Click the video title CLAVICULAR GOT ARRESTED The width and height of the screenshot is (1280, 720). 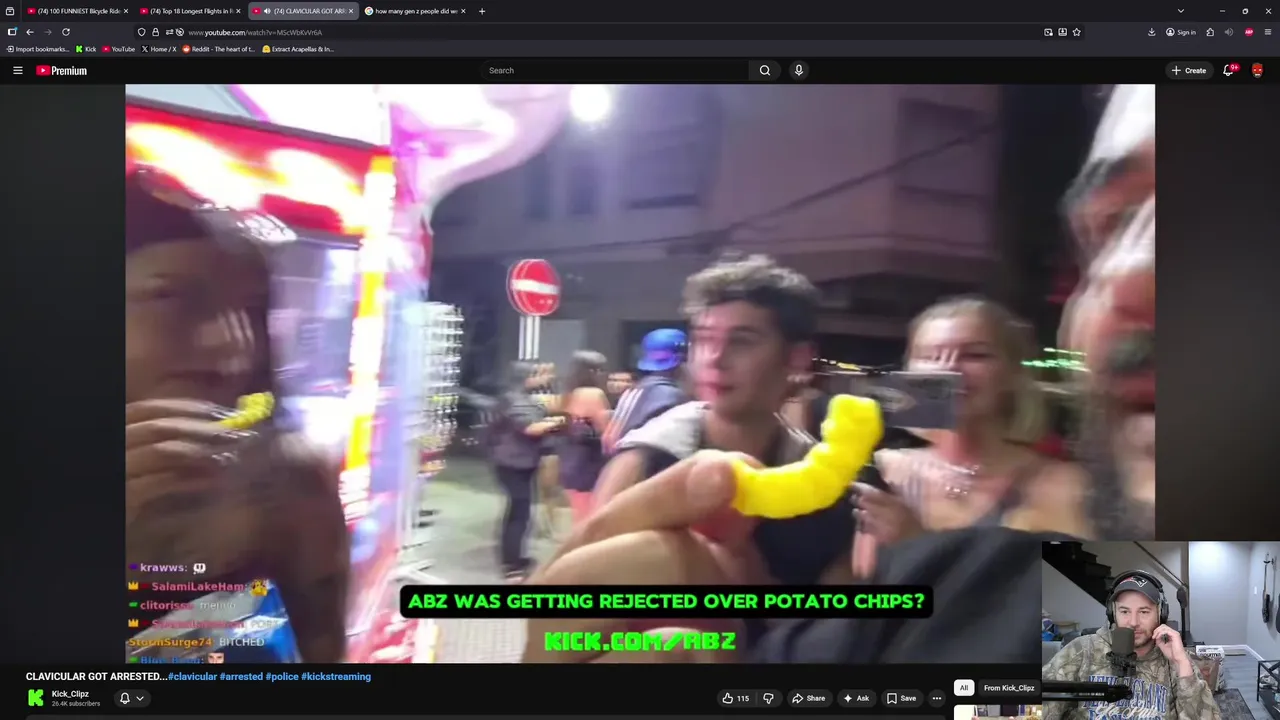pos(96,677)
